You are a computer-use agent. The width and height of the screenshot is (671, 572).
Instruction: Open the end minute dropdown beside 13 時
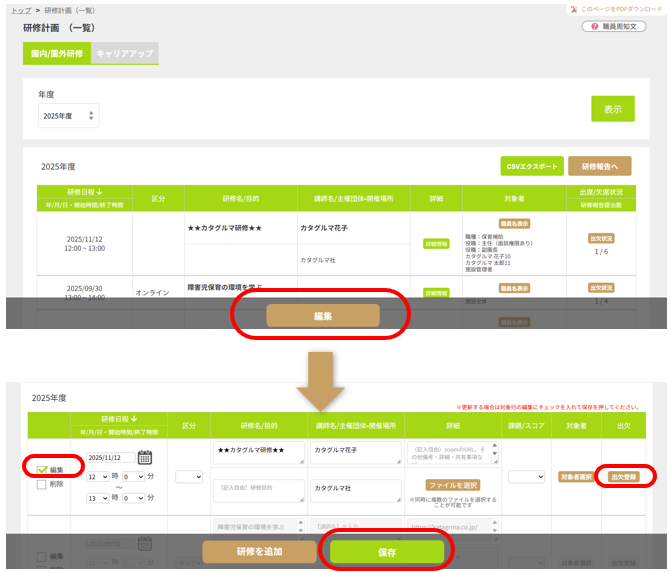(x=133, y=498)
